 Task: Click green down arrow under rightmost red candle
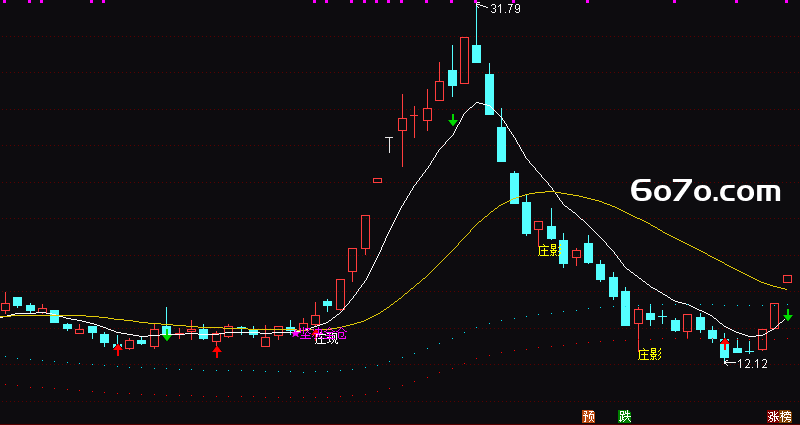[x=788, y=315]
